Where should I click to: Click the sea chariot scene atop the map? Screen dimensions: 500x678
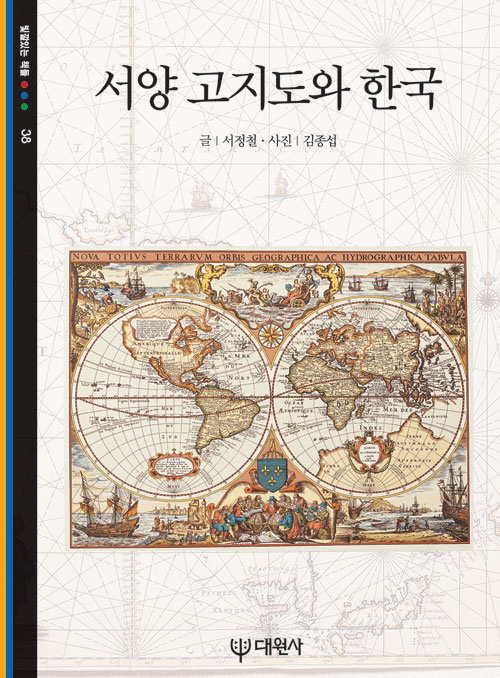click(272, 287)
